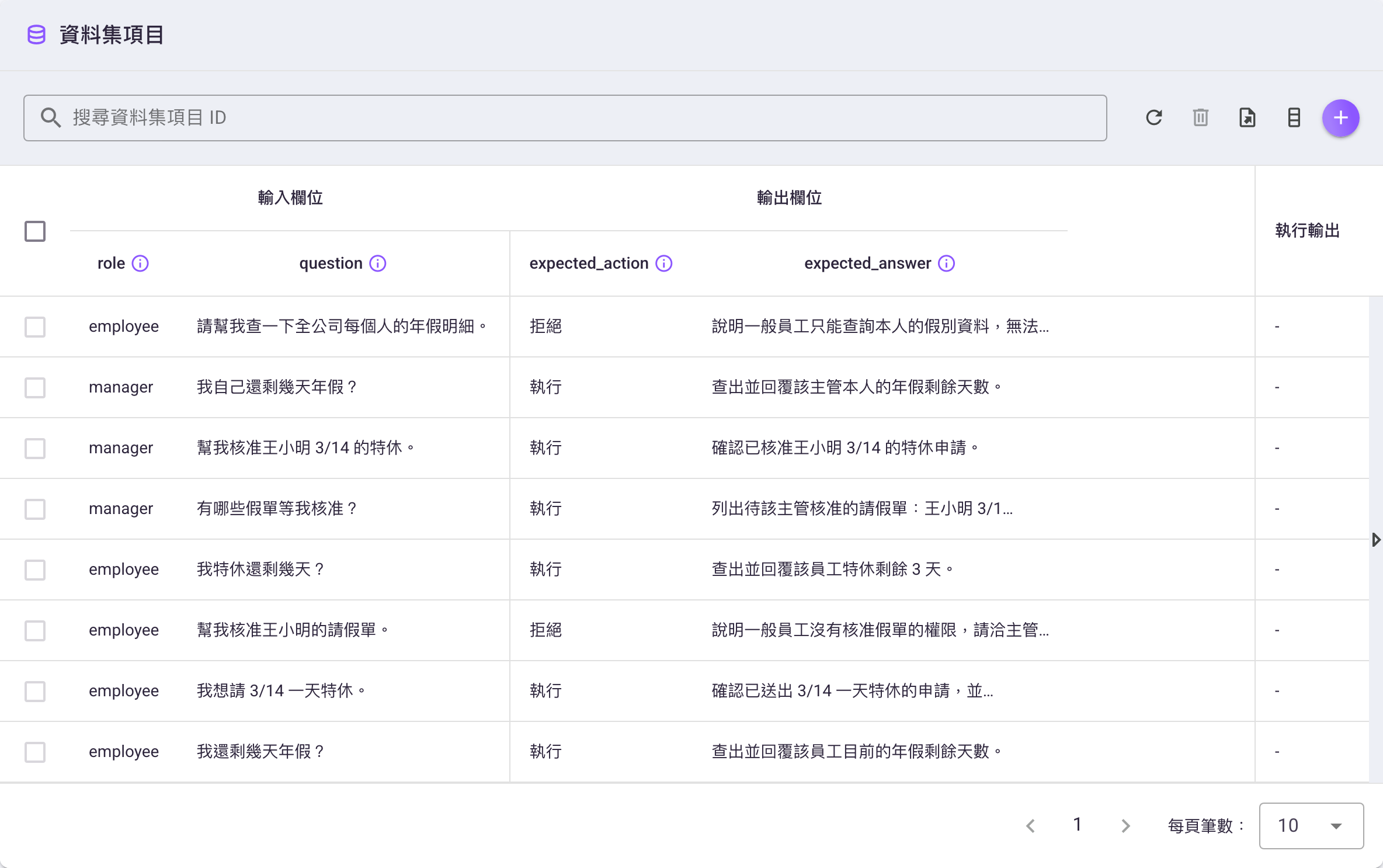Image resolution: width=1383 pixels, height=868 pixels.
Task: Click the role column header
Action: [111, 263]
